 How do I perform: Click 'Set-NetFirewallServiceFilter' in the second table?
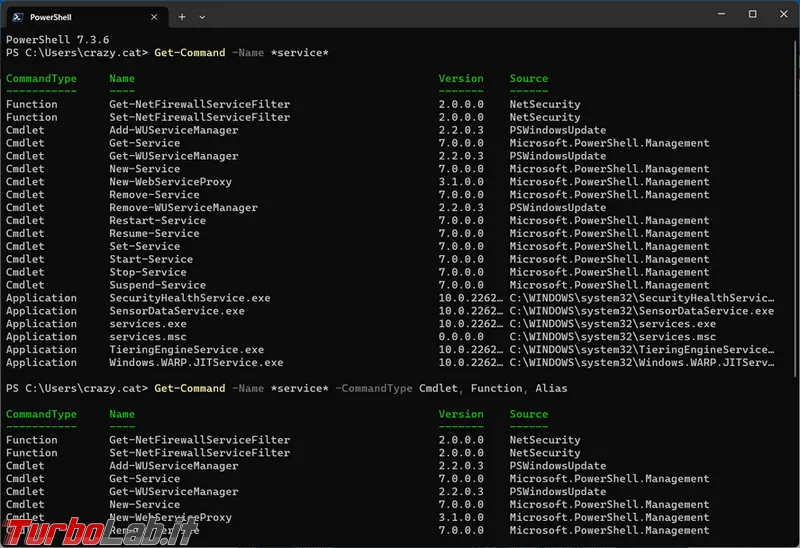coord(199,453)
